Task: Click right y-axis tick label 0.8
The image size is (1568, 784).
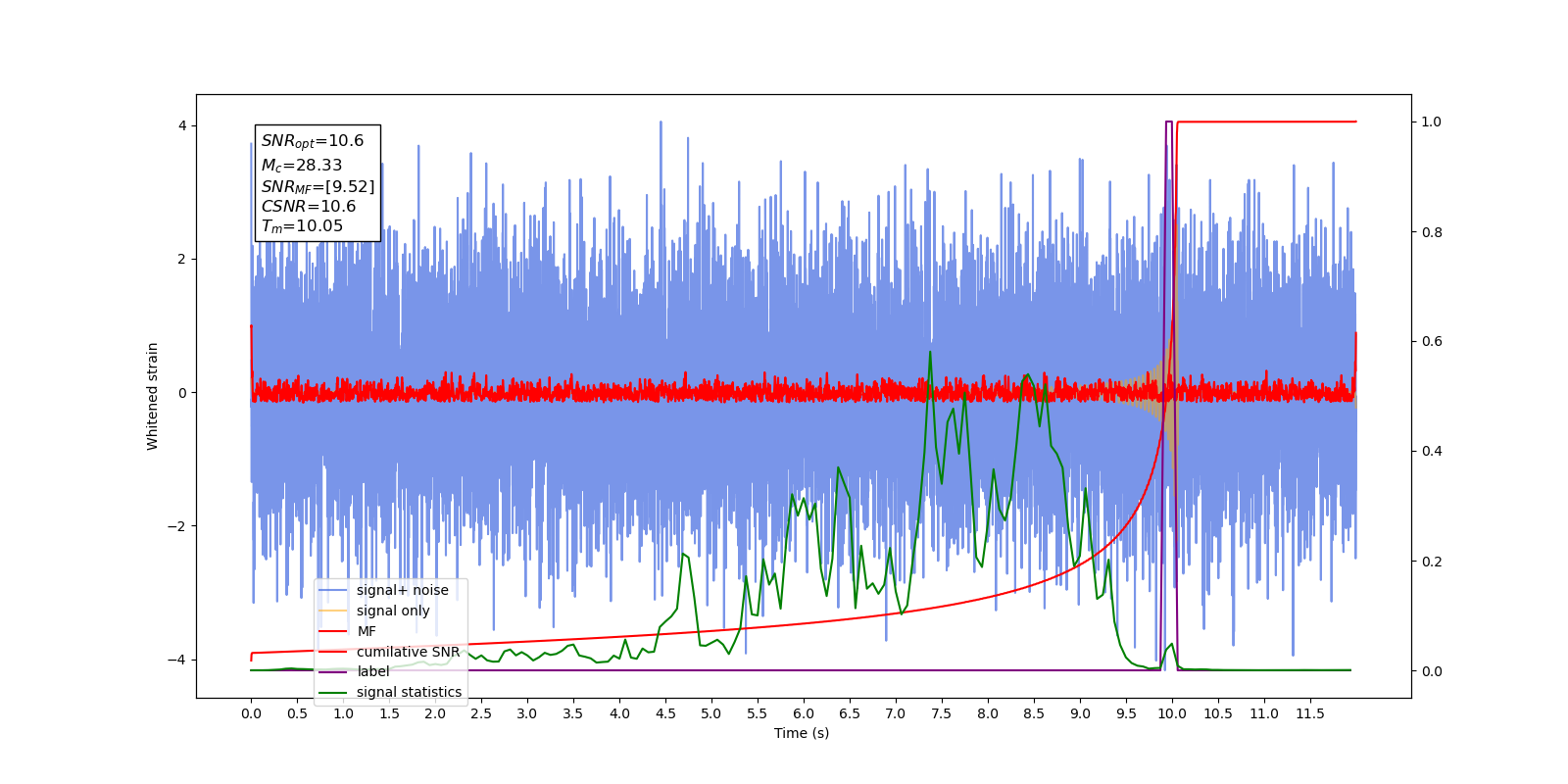Action: click(1432, 232)
